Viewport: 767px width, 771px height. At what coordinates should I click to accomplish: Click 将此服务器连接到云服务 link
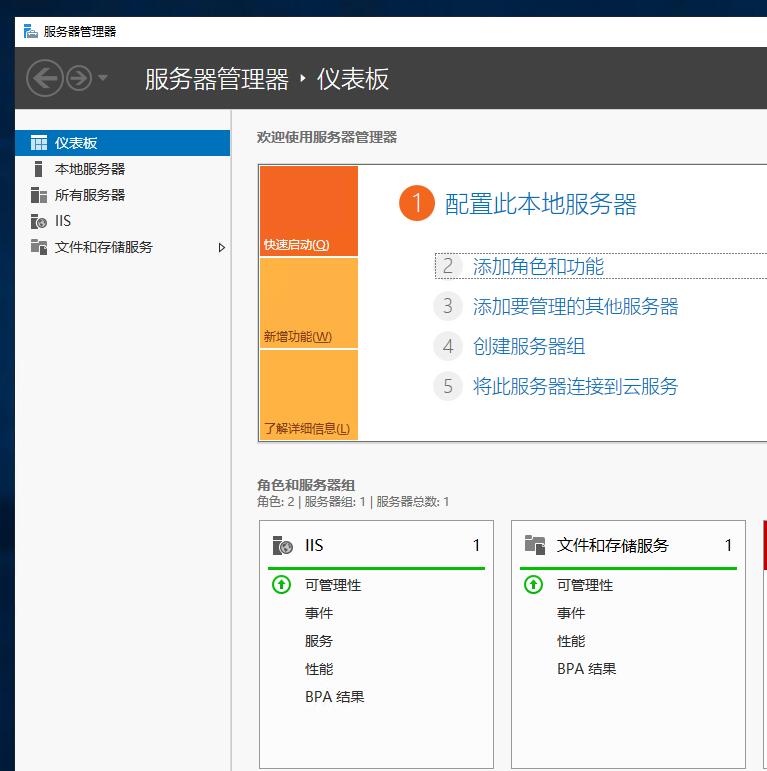(x=575, y=386)
